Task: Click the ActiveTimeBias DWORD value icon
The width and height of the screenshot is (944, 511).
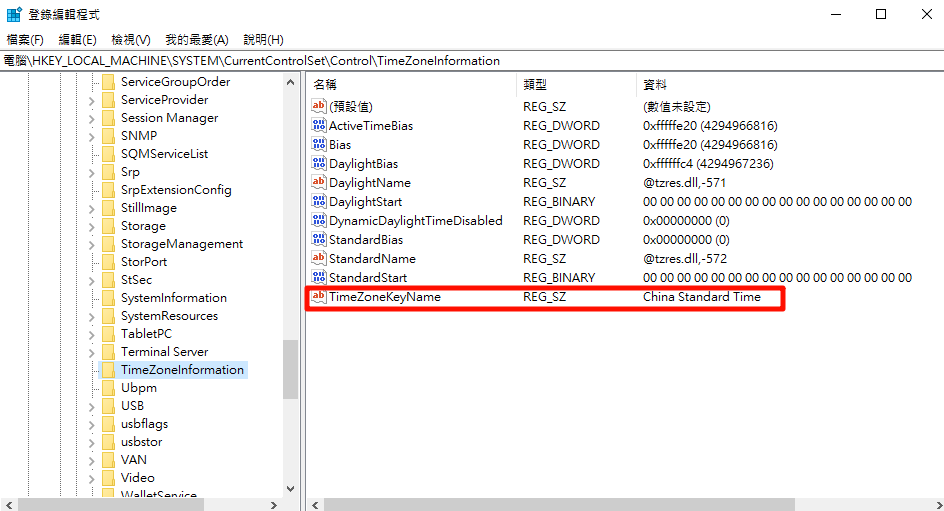Action: click(319, 126)
